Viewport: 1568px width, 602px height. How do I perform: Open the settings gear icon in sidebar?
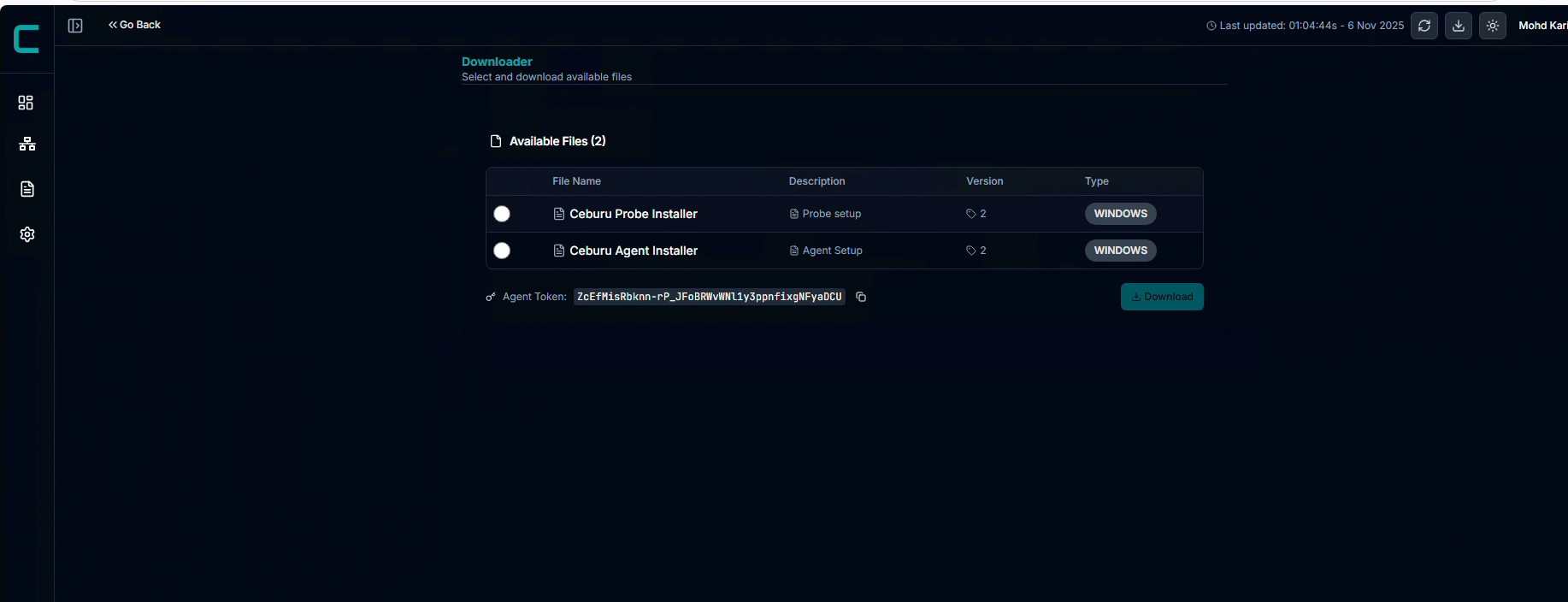click(x=27, y=234)
